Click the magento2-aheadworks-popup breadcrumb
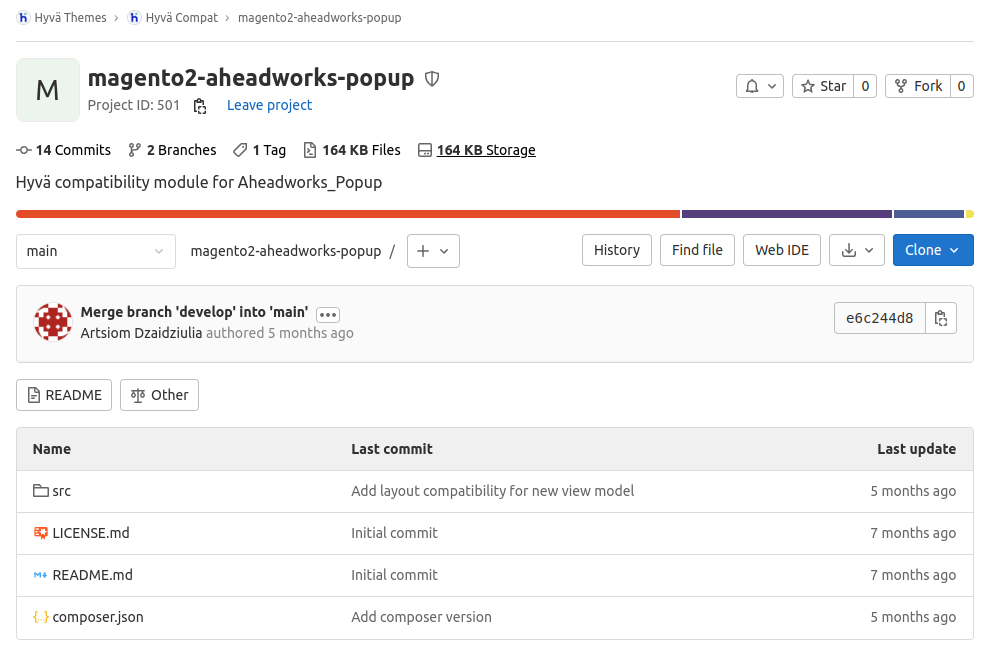The image size is (981, 653). click(x=320, y=18)
